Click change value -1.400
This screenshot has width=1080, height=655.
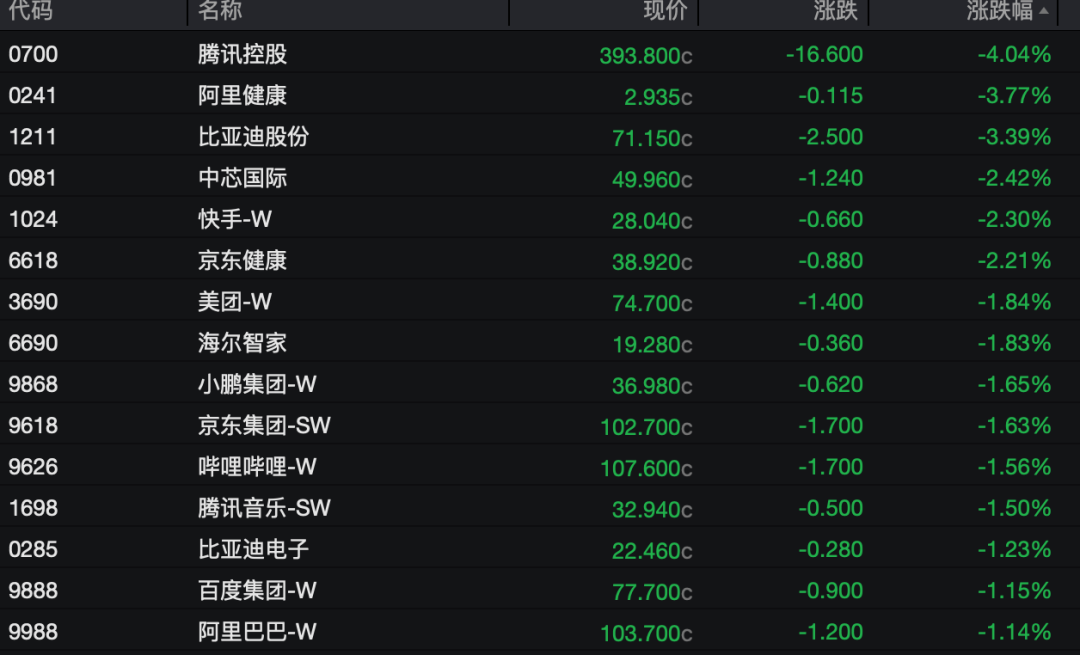[831, 302]
